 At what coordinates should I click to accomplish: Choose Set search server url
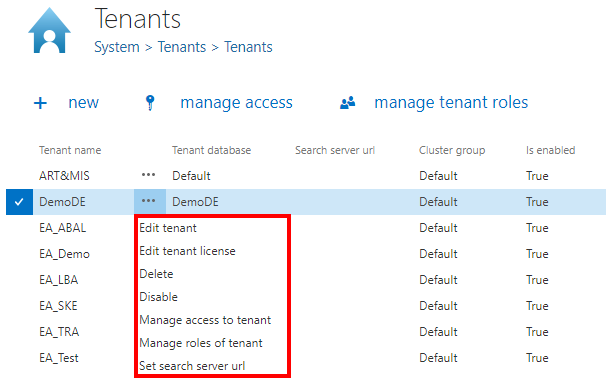pos(192,366)
